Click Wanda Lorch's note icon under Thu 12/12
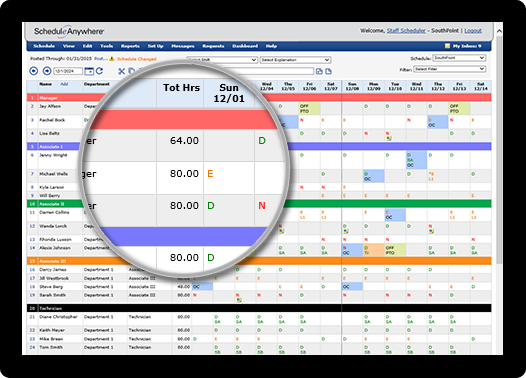Screen dimensions: 526x378 pyautogui.click(x=431, y=231)
